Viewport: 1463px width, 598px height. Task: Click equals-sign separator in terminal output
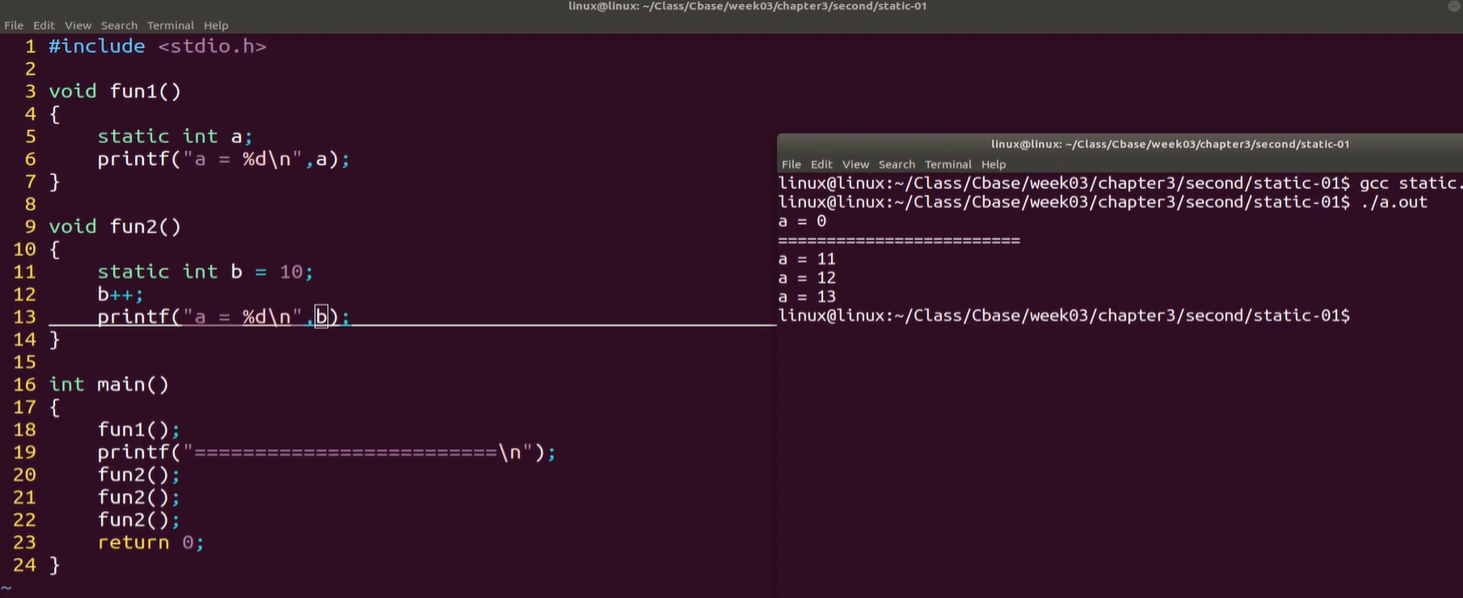click(899, 240)
